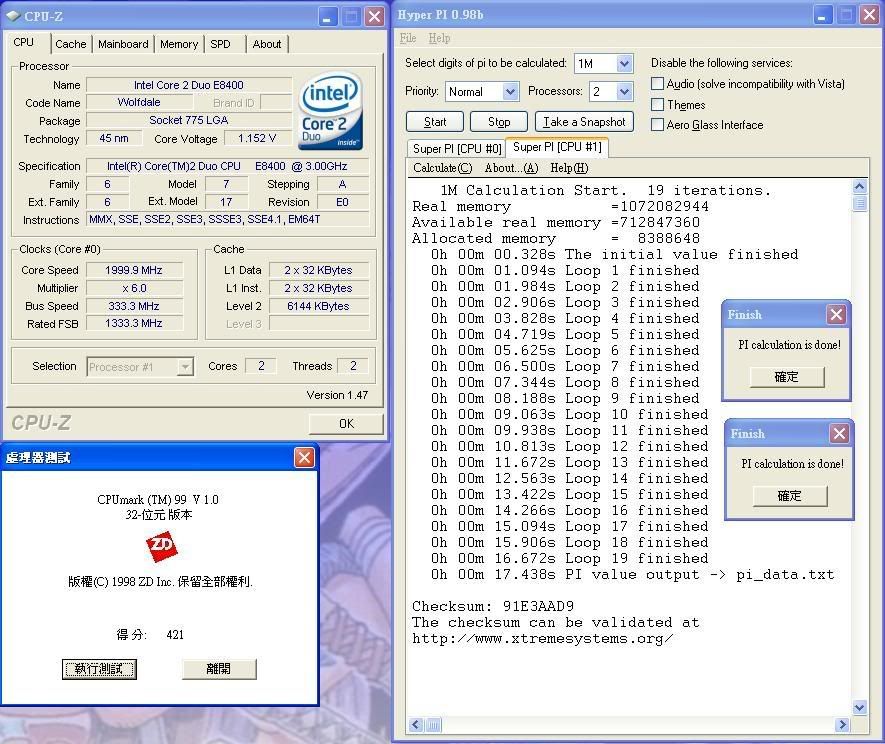Click the Start button

(x=435, y=122)
